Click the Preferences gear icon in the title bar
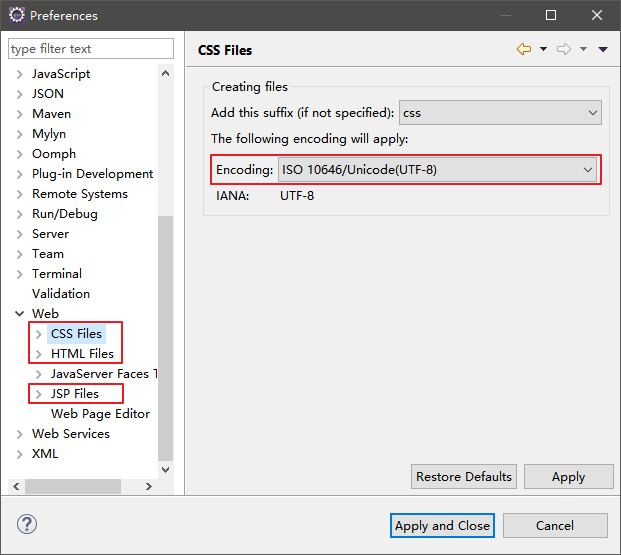 [x=17, y=15]
